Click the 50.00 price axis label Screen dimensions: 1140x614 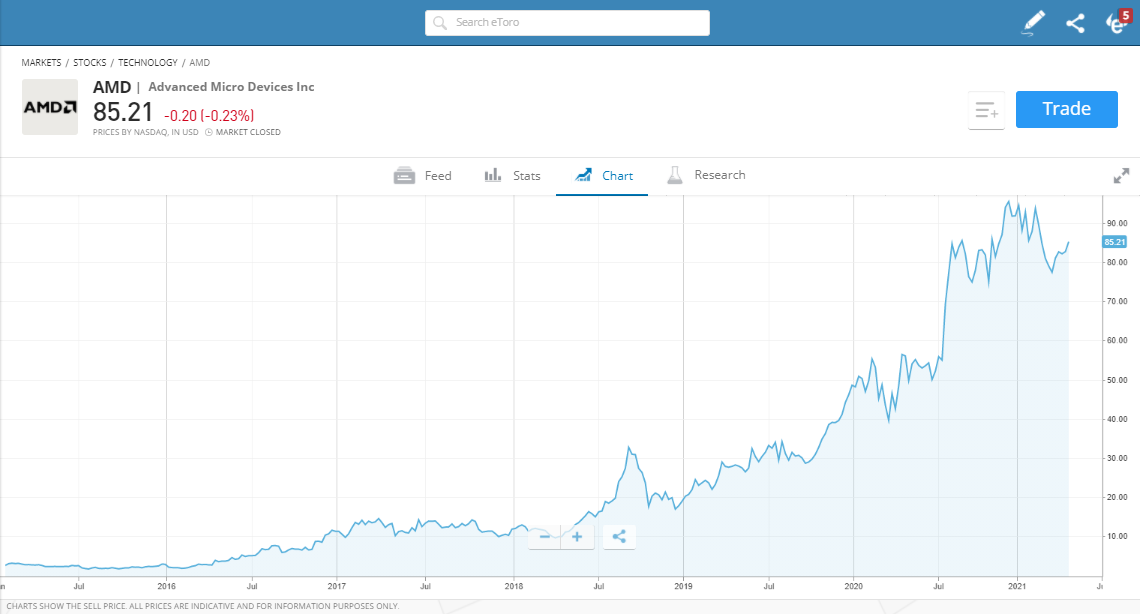pyautogui.click(x=1117, y=380)
